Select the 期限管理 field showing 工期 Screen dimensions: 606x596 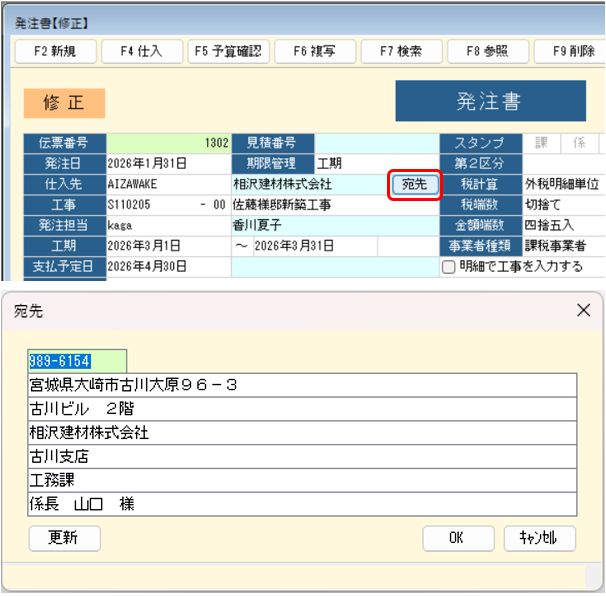pyautogui.click(x=376, y=164)
